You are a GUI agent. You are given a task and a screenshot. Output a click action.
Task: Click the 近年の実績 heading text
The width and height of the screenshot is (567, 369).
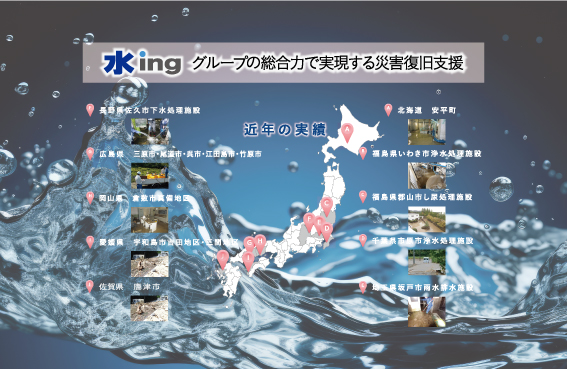pos(285,130)
